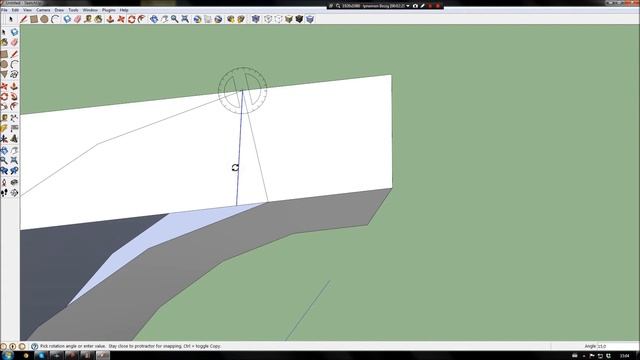Open the Plugins menu
640x360 pixels.
click(x=109, y=10)
